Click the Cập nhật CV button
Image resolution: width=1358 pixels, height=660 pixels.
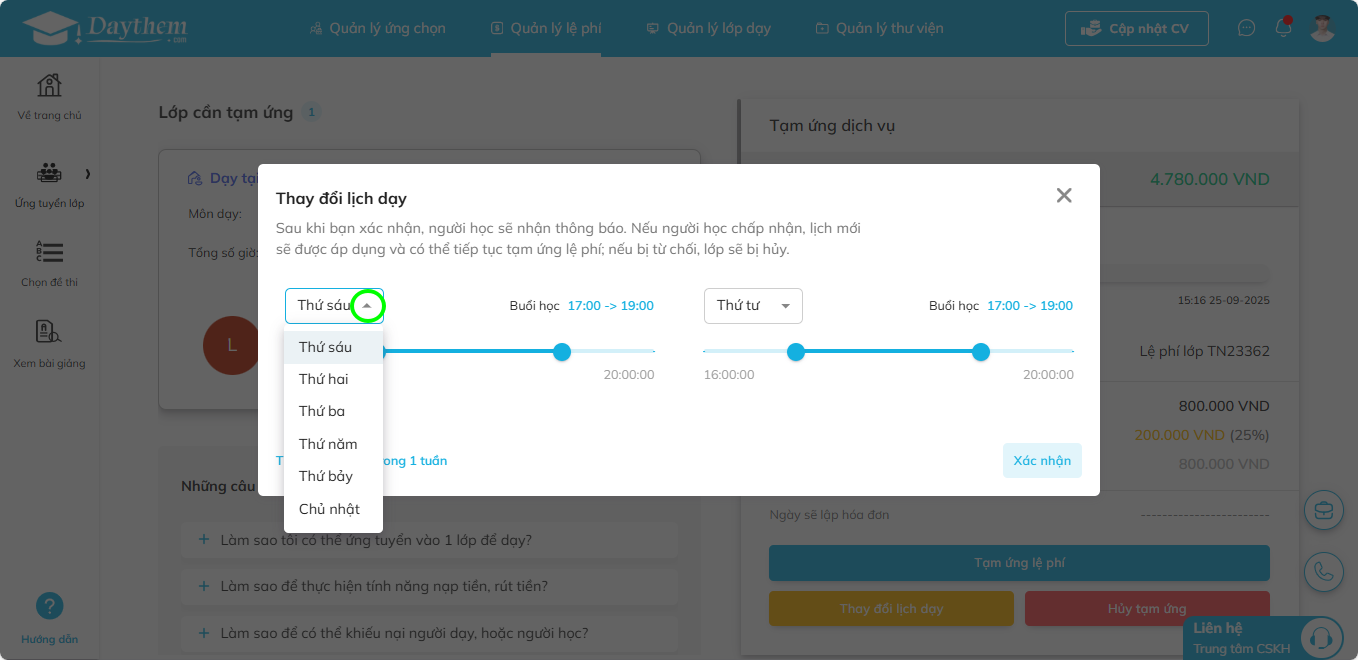(x=1136, y=28)
